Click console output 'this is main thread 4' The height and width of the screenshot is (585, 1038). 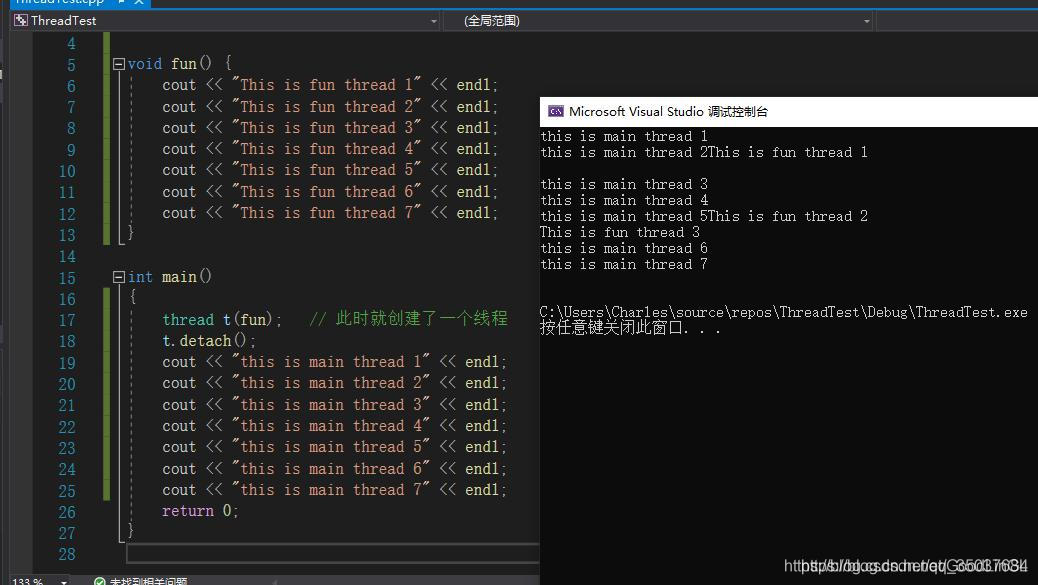coord(624,201)
